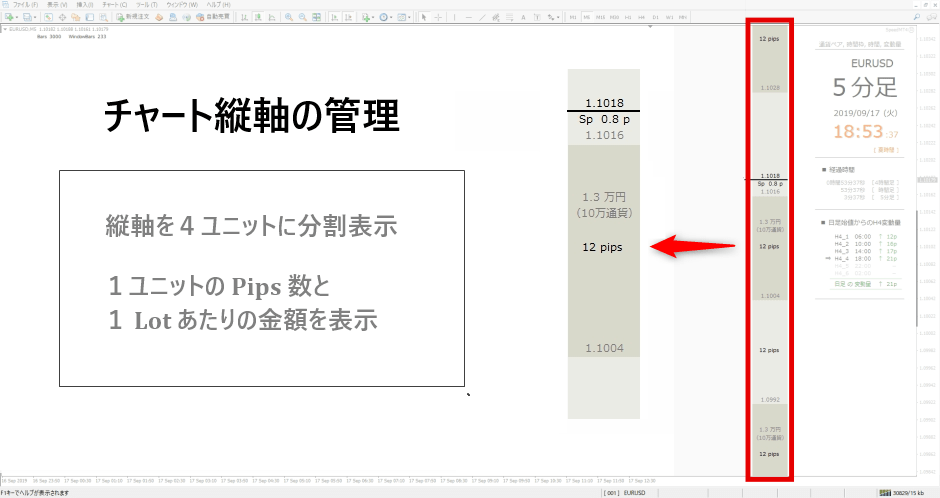The image size is (940, 498).
Task: Click the 18:53 clock text
Action: (x=858, y=132)
